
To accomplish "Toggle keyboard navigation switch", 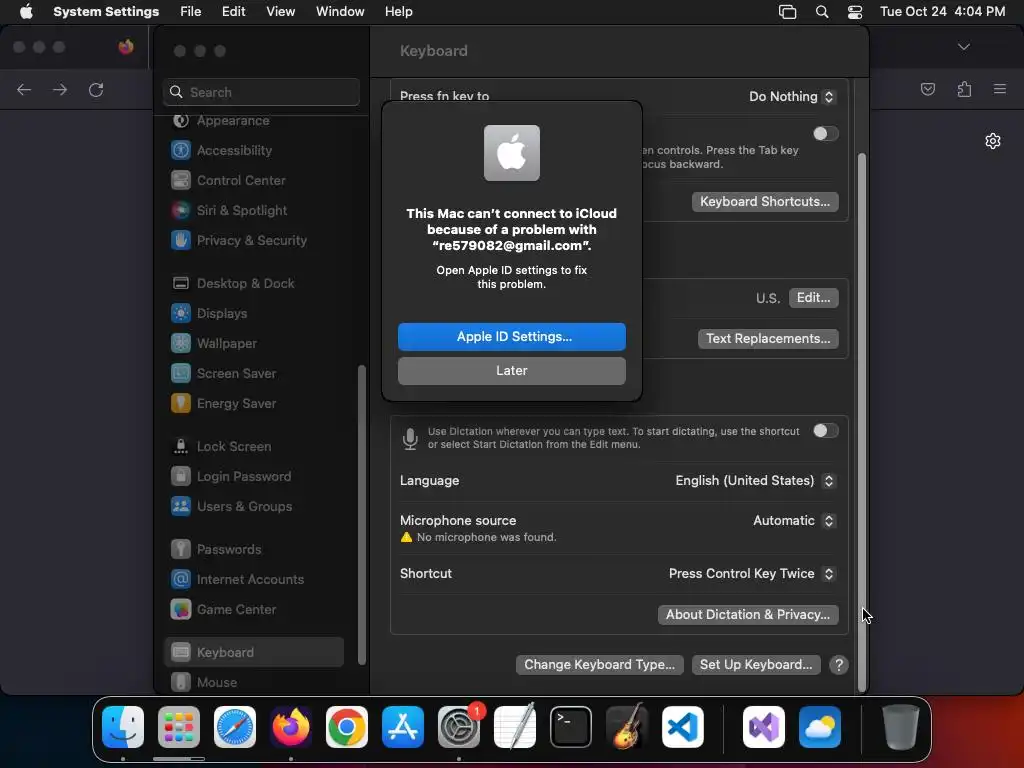I will coord(825,134).
